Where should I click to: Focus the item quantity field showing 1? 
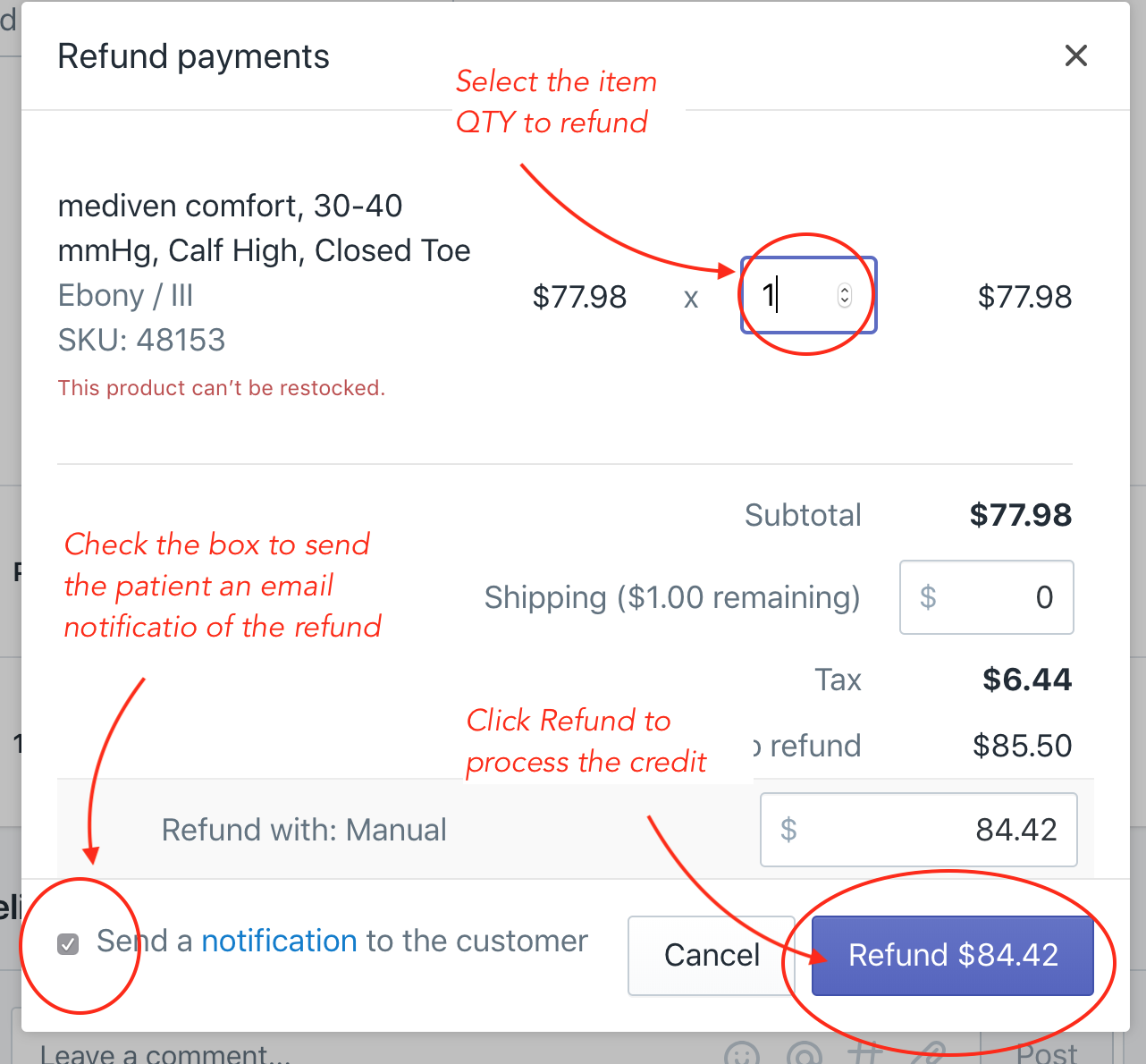(x=808, y=295)
